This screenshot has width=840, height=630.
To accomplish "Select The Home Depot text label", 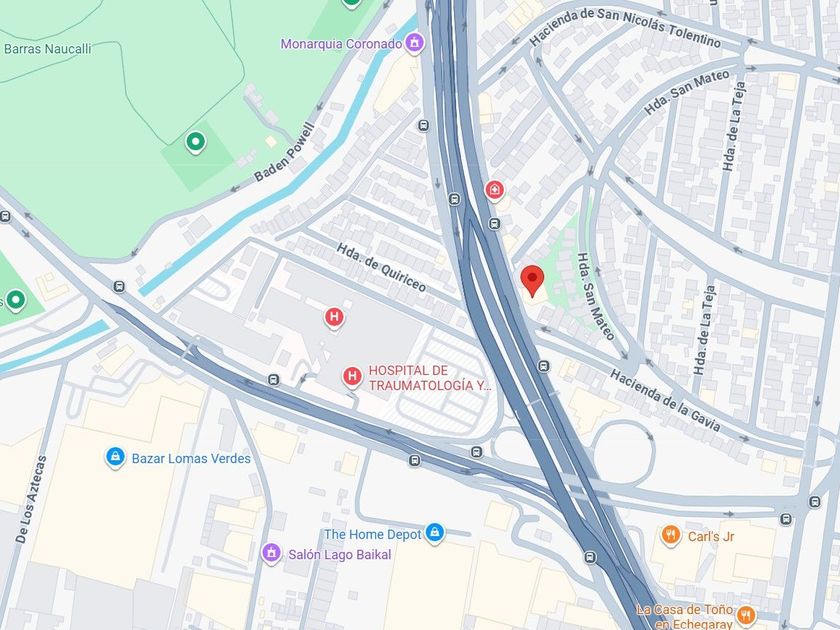I will 373,534.
